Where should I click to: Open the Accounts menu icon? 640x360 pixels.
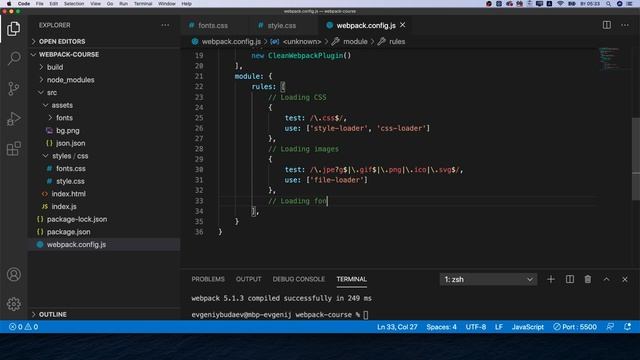click(x=13, y=274)
